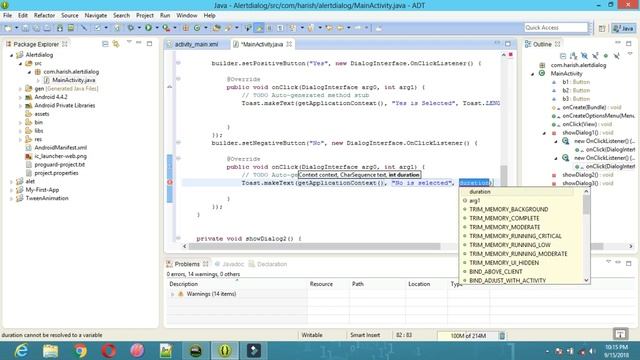Expand Android Private Libraries node
This screenshot has height=360, width=640.
(x=20, y=106)
